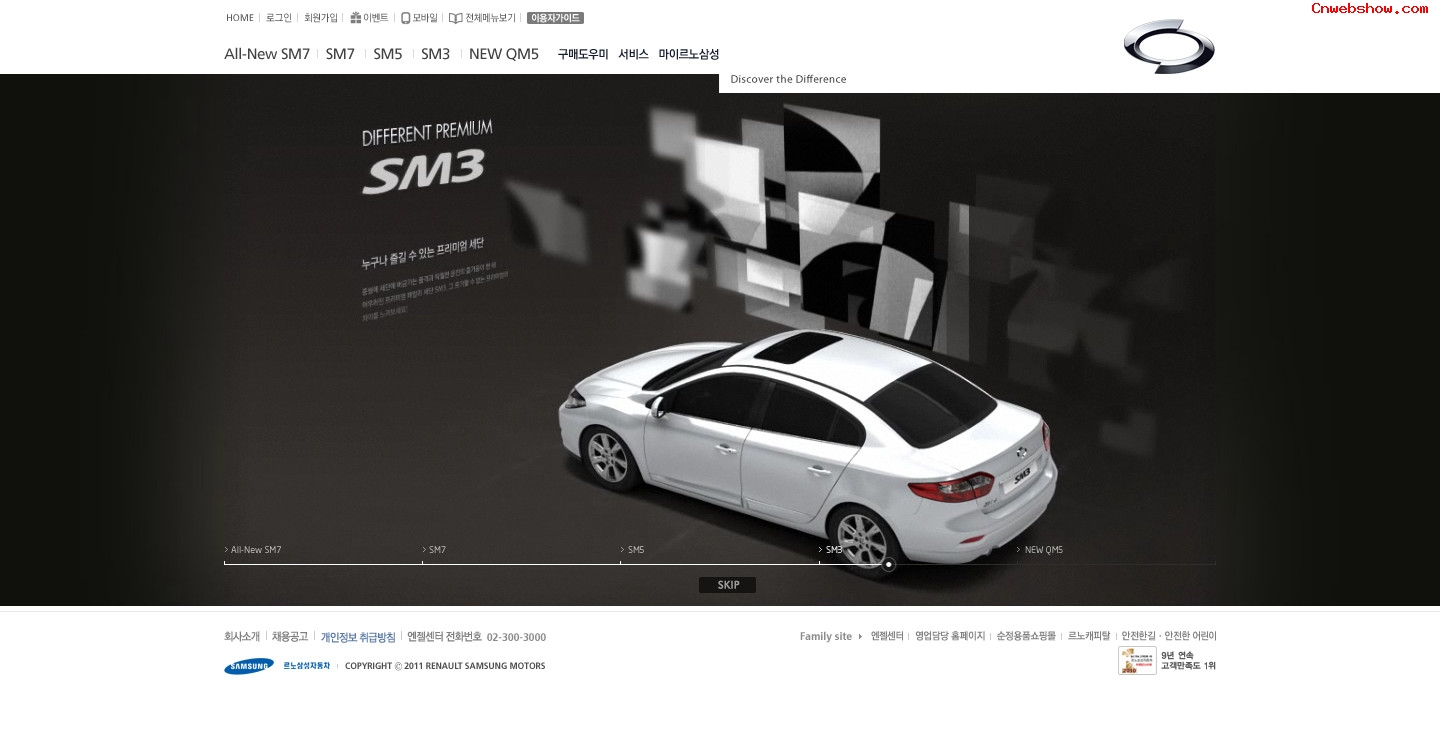1440x737 pixels.
Task: Click the Renault Samsung logo emblem
Action: point(1168,46)
